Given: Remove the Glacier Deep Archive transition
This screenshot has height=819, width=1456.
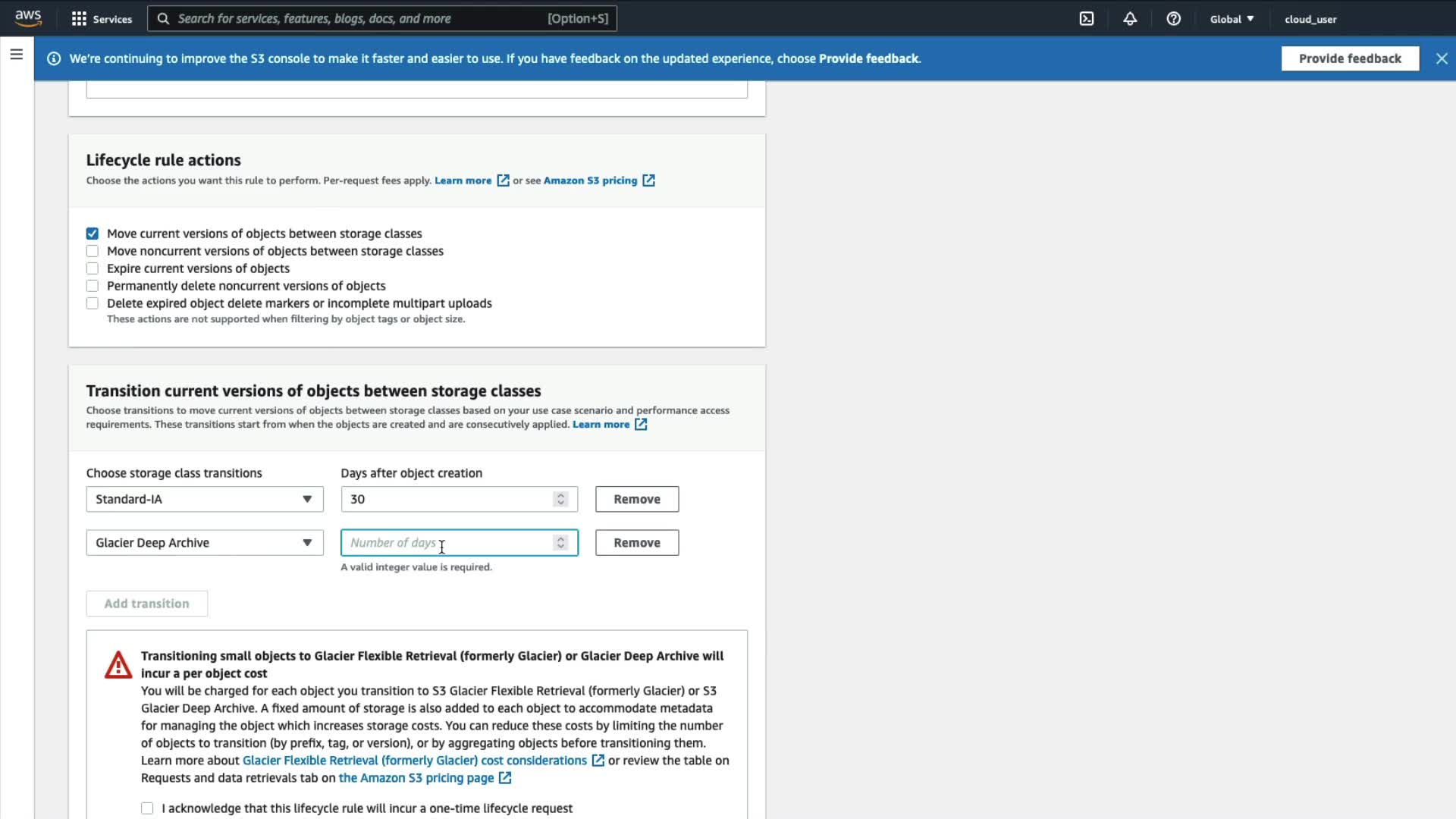Looking at the screenshot, I should click(636, 543).
